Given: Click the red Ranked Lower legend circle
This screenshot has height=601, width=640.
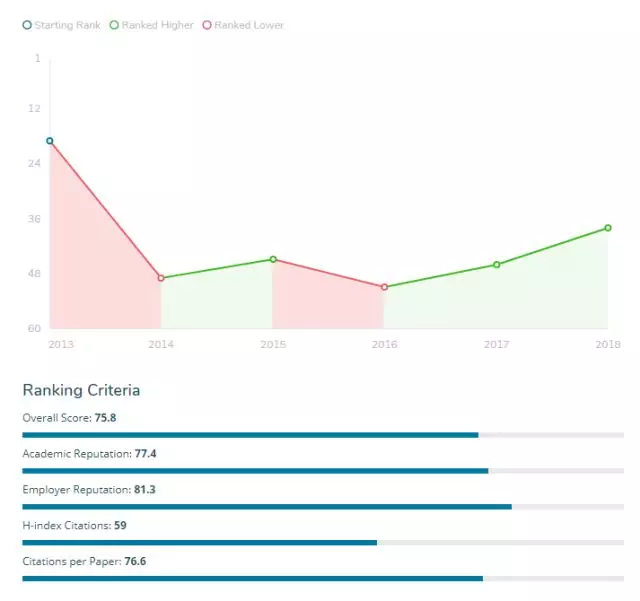Looking at the screenshot, I should pyautogui.click(x=207, y=25).
